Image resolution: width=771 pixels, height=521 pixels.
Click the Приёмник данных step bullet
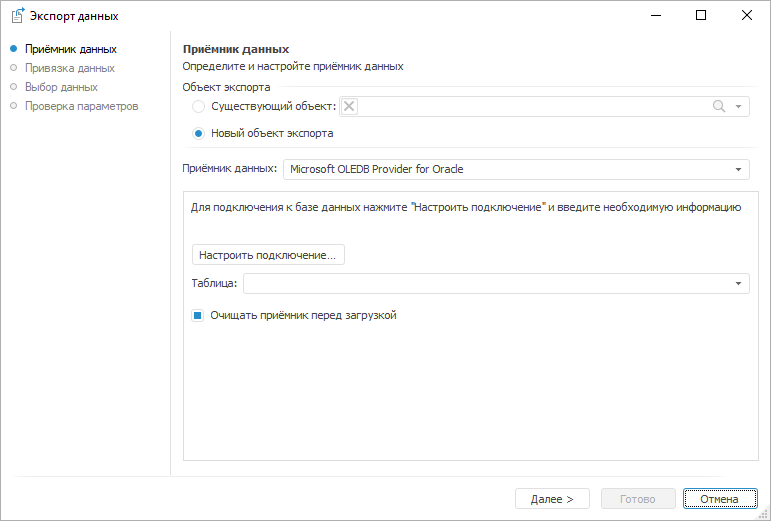13,49
